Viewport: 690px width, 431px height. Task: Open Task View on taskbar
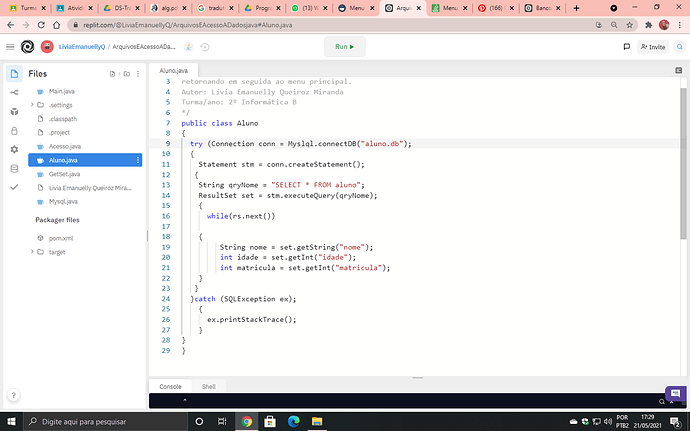pyautogui.click(x=222, y=421)
